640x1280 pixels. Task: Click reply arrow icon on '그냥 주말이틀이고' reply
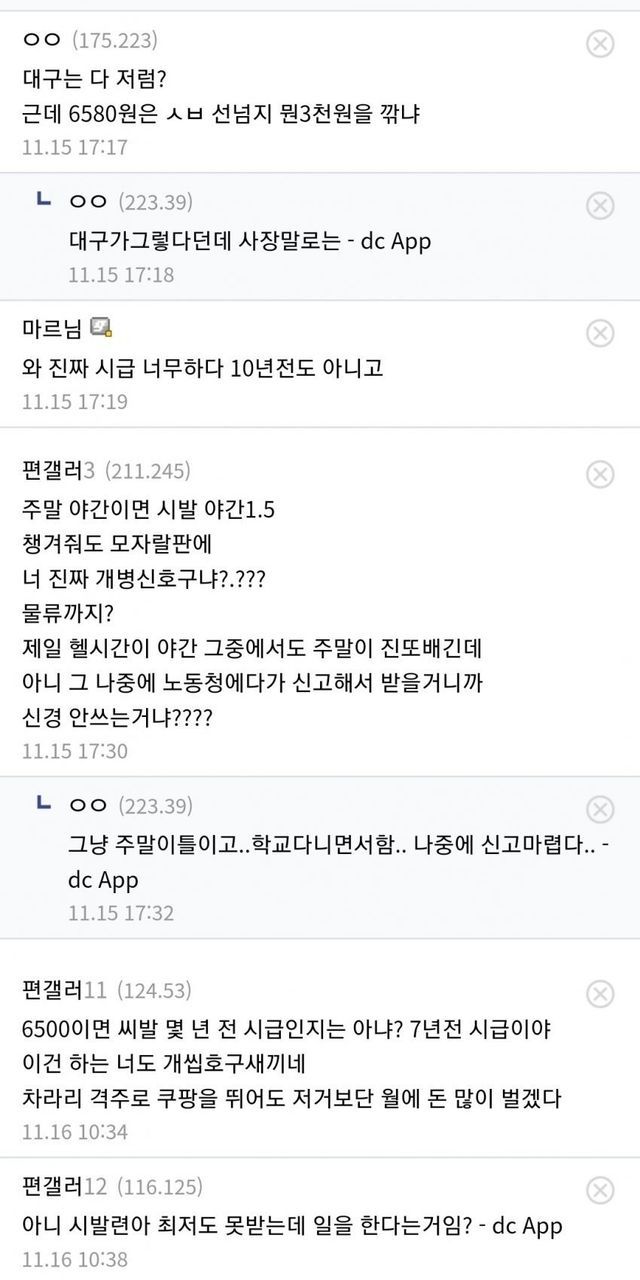pyautogui.click(x=44, y=804)
